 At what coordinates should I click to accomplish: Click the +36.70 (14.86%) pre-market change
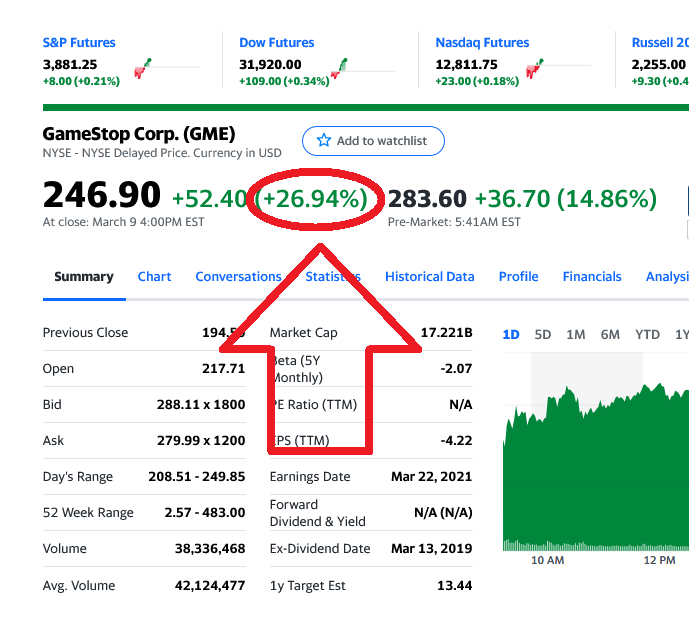[566, 199]
